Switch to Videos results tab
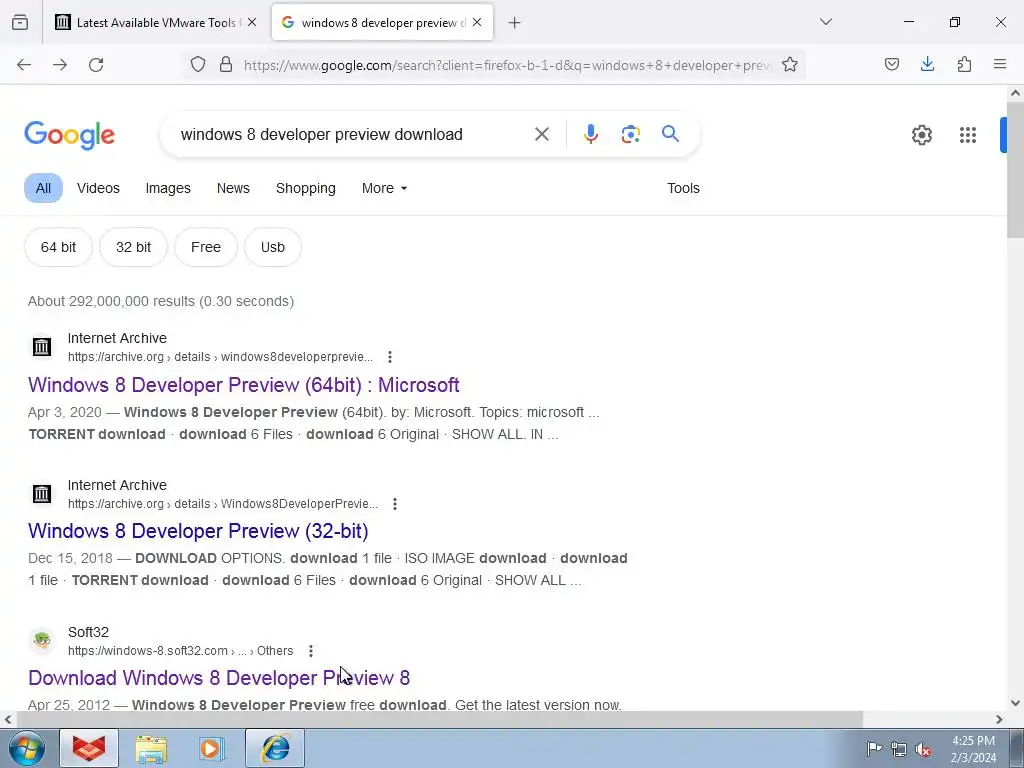The width and height of the screenshot is (1024, 768). 98,188
